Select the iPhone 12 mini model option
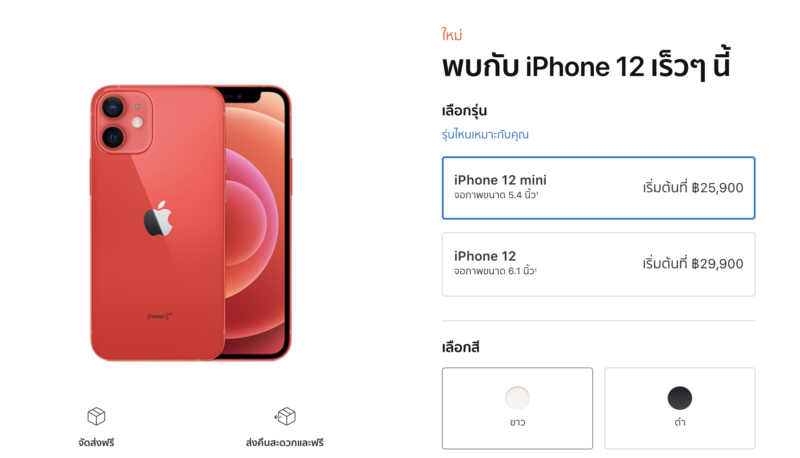The height and width of the screenshot is (458, 800). click(x=598, y=188)
